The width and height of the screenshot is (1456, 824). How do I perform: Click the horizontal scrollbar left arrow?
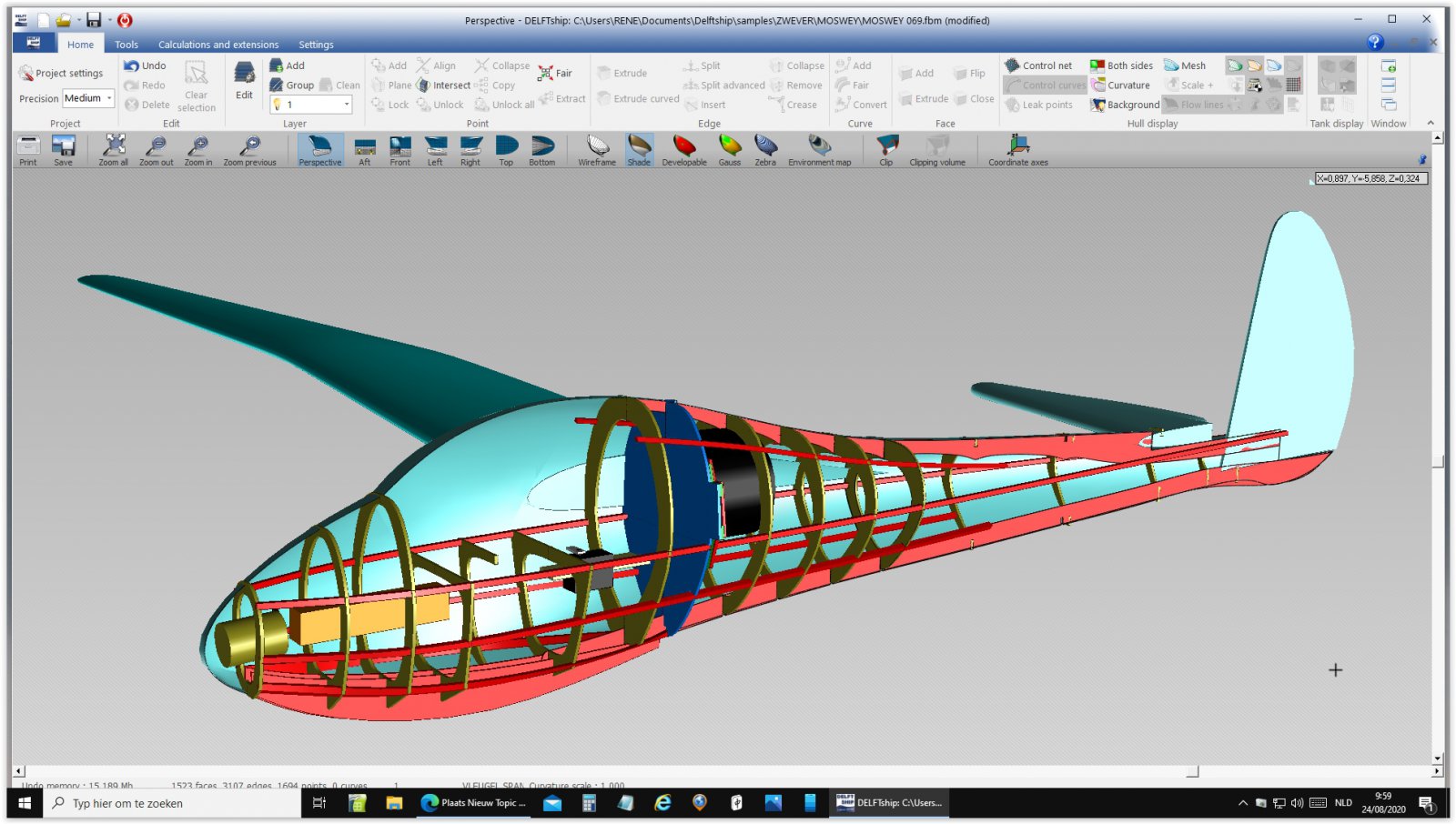click(x=19, y=771)
